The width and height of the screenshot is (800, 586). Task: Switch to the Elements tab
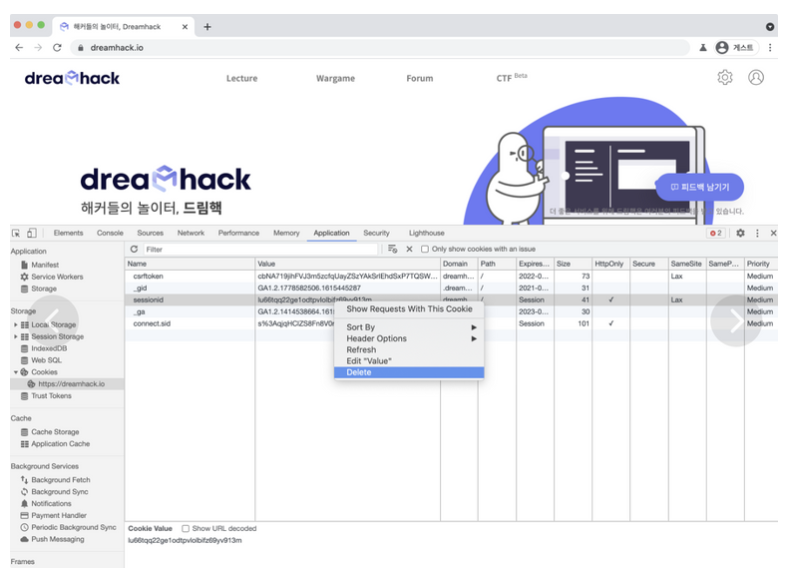[68, 233]
